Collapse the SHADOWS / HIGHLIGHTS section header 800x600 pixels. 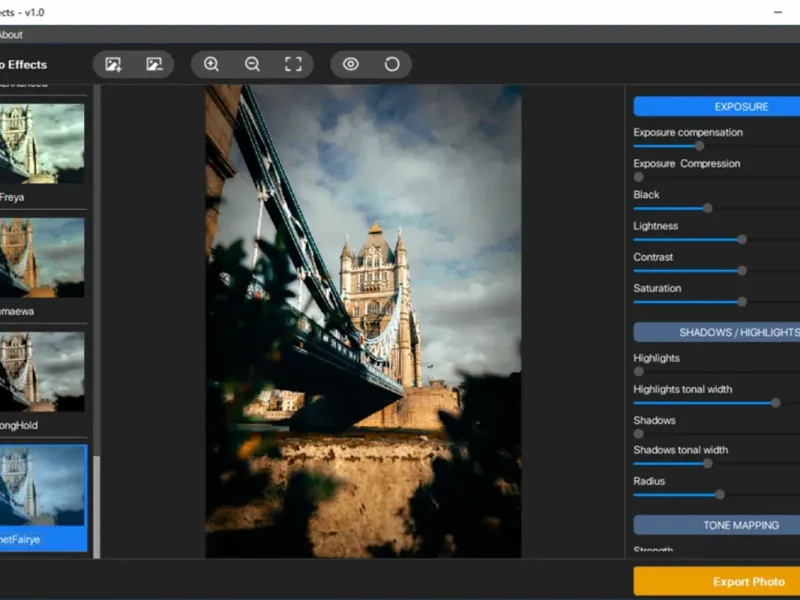(717, 332)
